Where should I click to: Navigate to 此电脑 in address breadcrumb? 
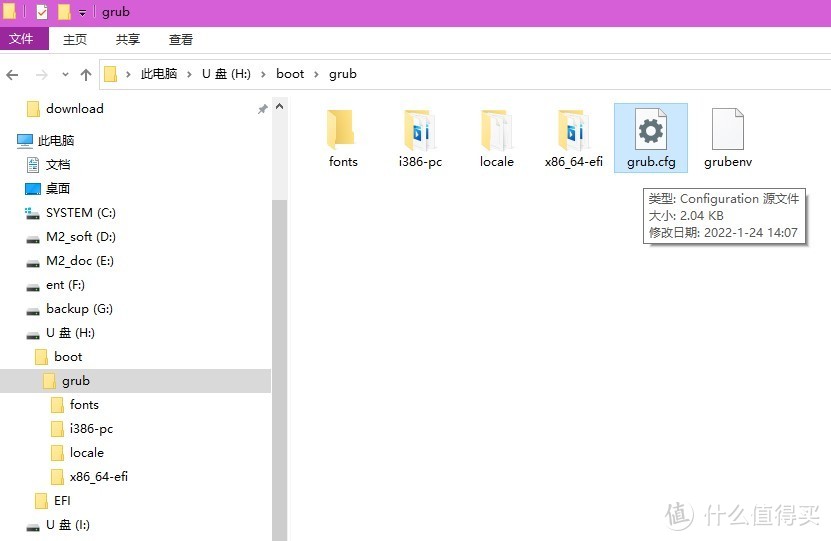pos(158,74)
